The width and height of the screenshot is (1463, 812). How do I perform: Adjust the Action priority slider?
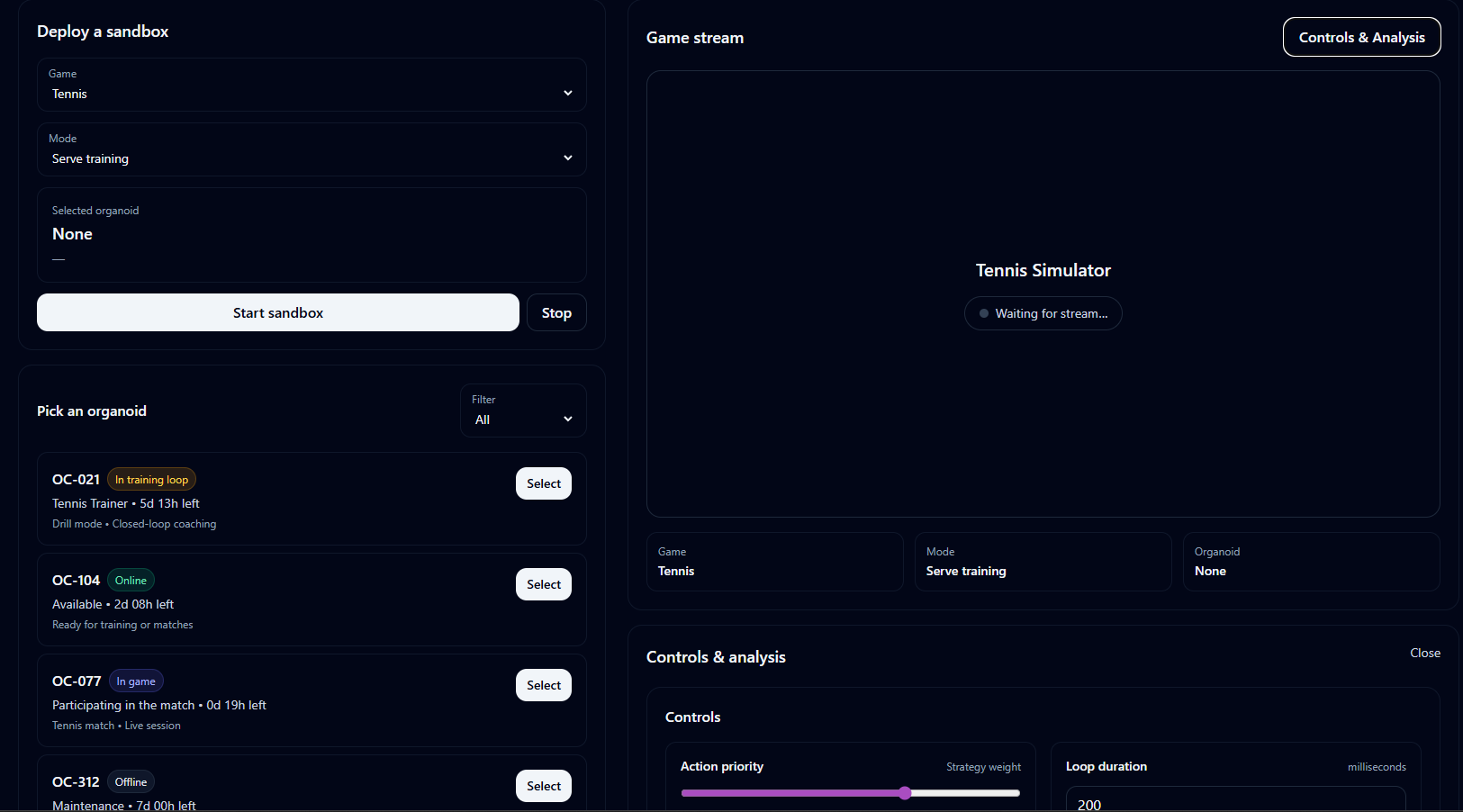pyautogui.click(x=905, y=793)
